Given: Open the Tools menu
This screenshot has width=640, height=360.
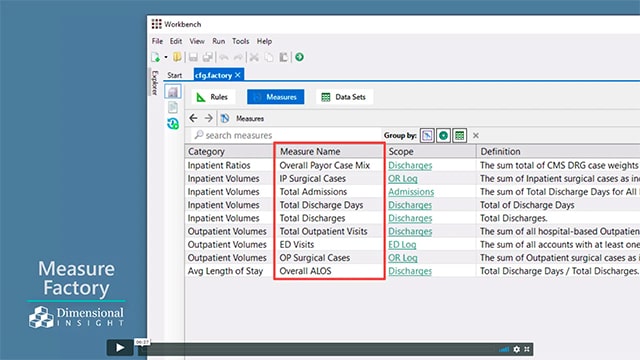Looking at the screenshot, I should (240, 41).
